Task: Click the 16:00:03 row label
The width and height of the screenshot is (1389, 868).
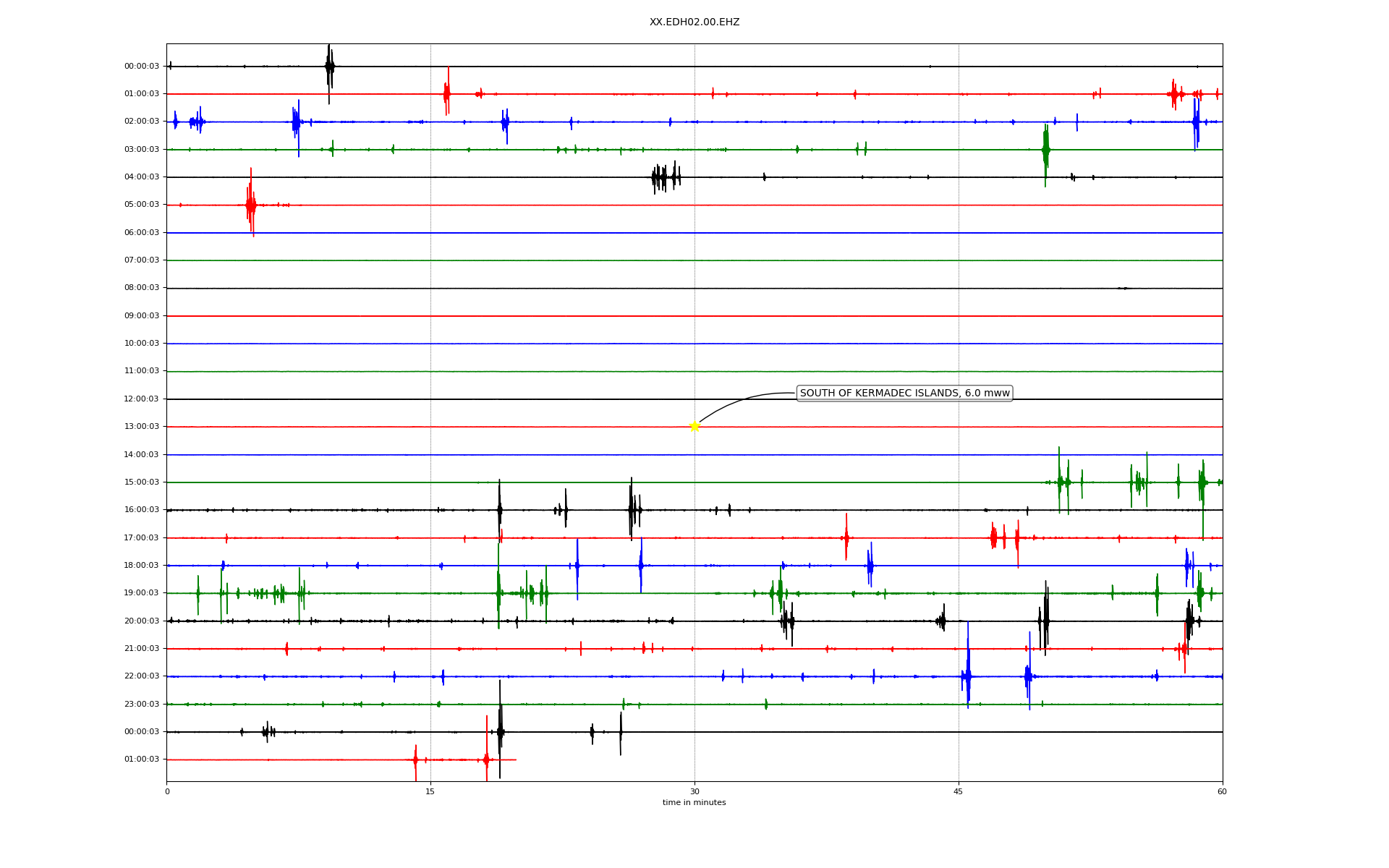Action: click(142, 510)
